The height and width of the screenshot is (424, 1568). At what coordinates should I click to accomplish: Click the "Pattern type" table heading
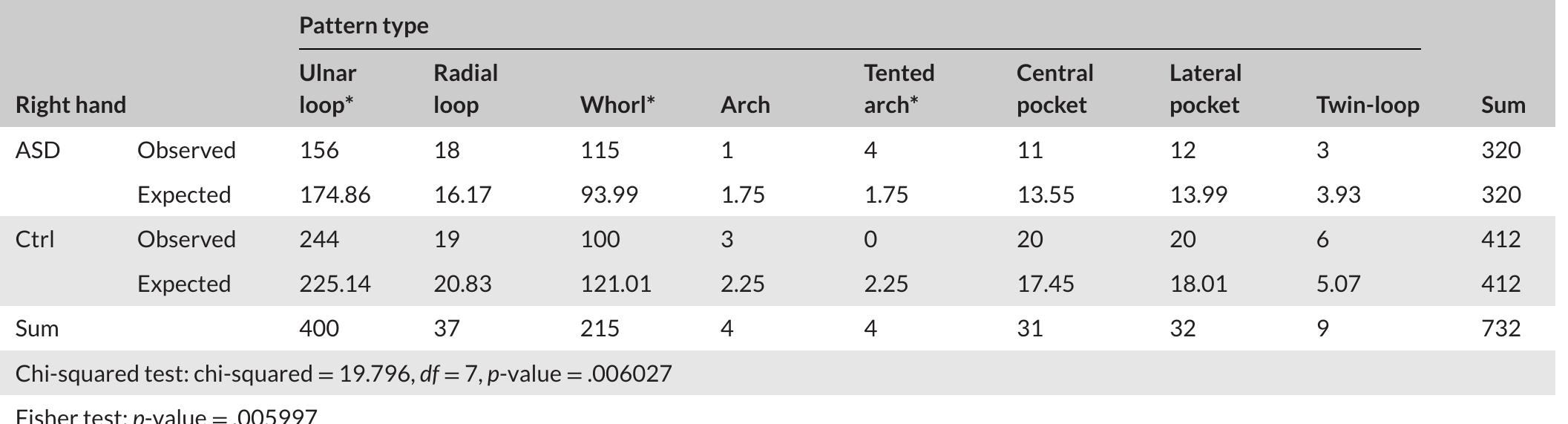tap(364, 26)
